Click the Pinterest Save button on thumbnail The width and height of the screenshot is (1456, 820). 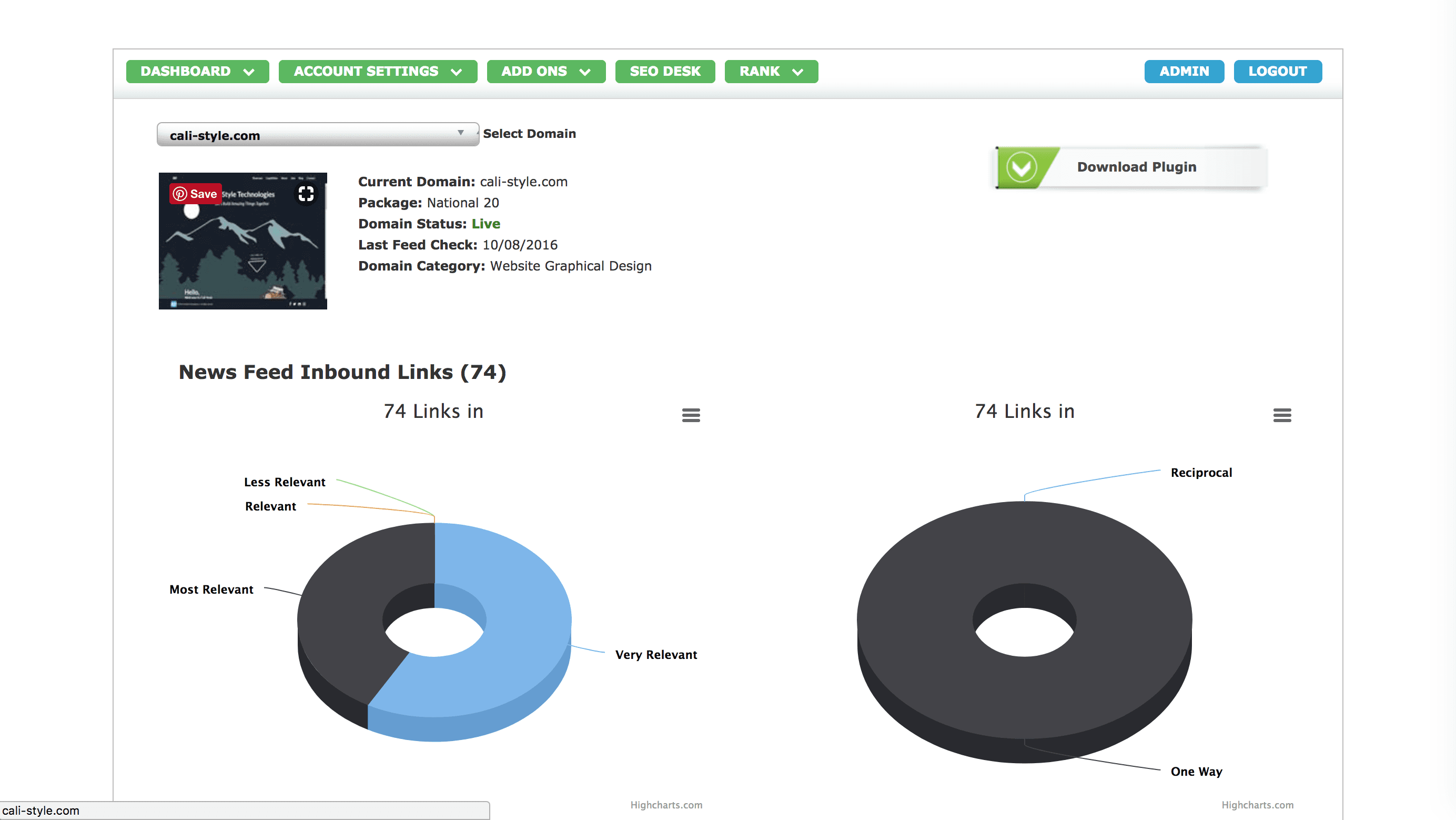196,194
